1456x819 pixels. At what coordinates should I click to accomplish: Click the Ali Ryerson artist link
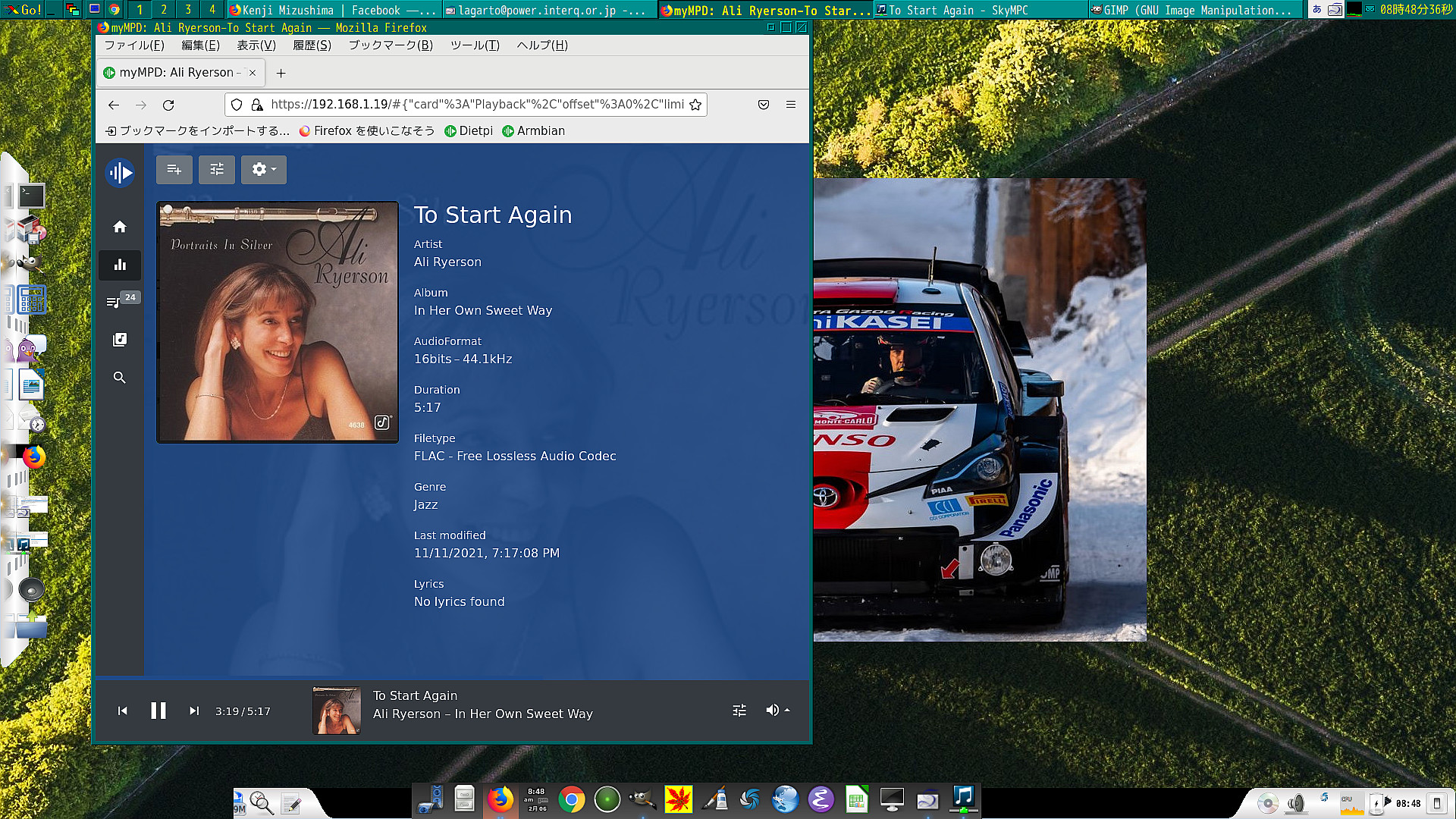pos(447,262)
